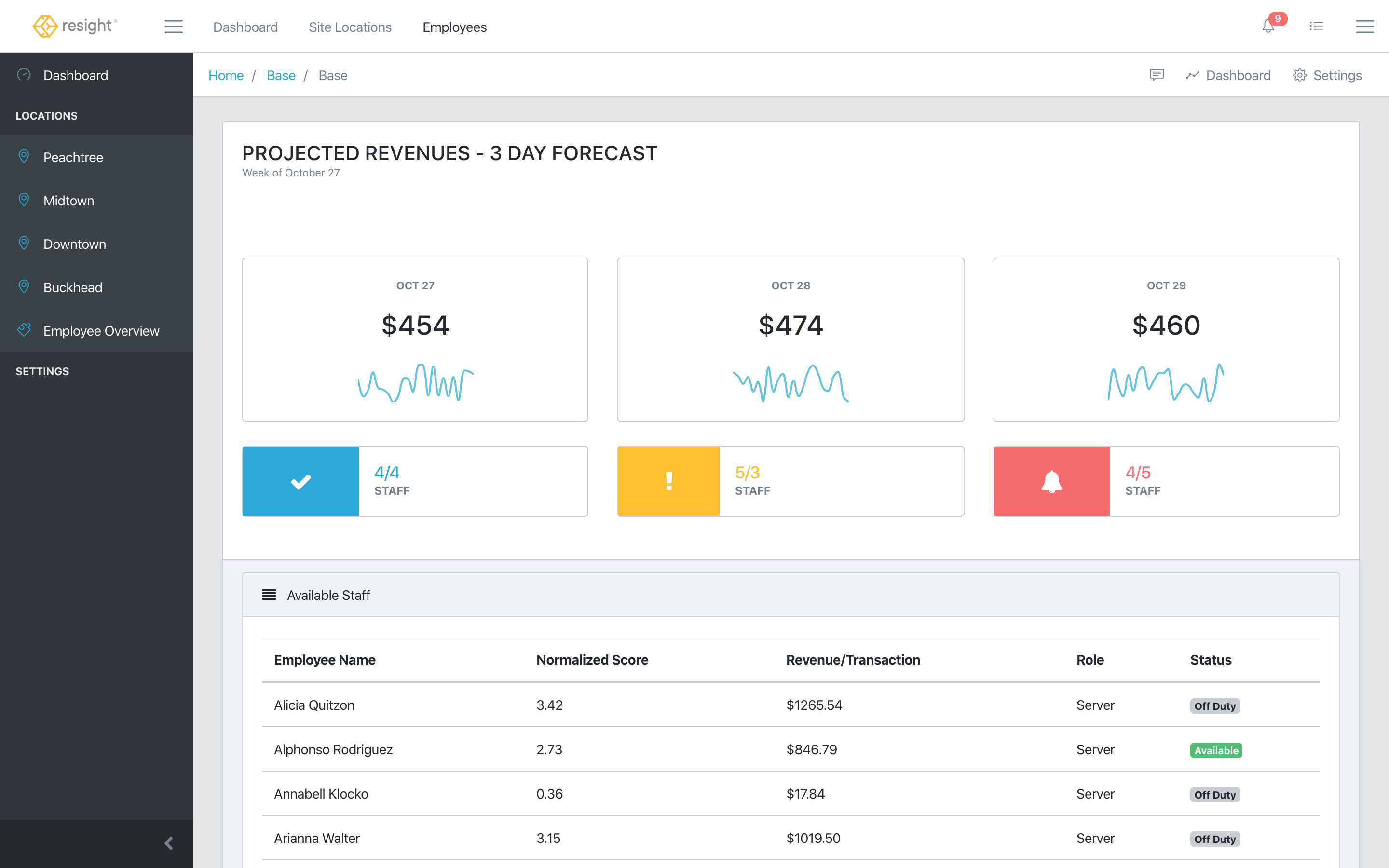Select the Employees top nav item
This screenshot has width=1389, height=868.
(455, 27)
